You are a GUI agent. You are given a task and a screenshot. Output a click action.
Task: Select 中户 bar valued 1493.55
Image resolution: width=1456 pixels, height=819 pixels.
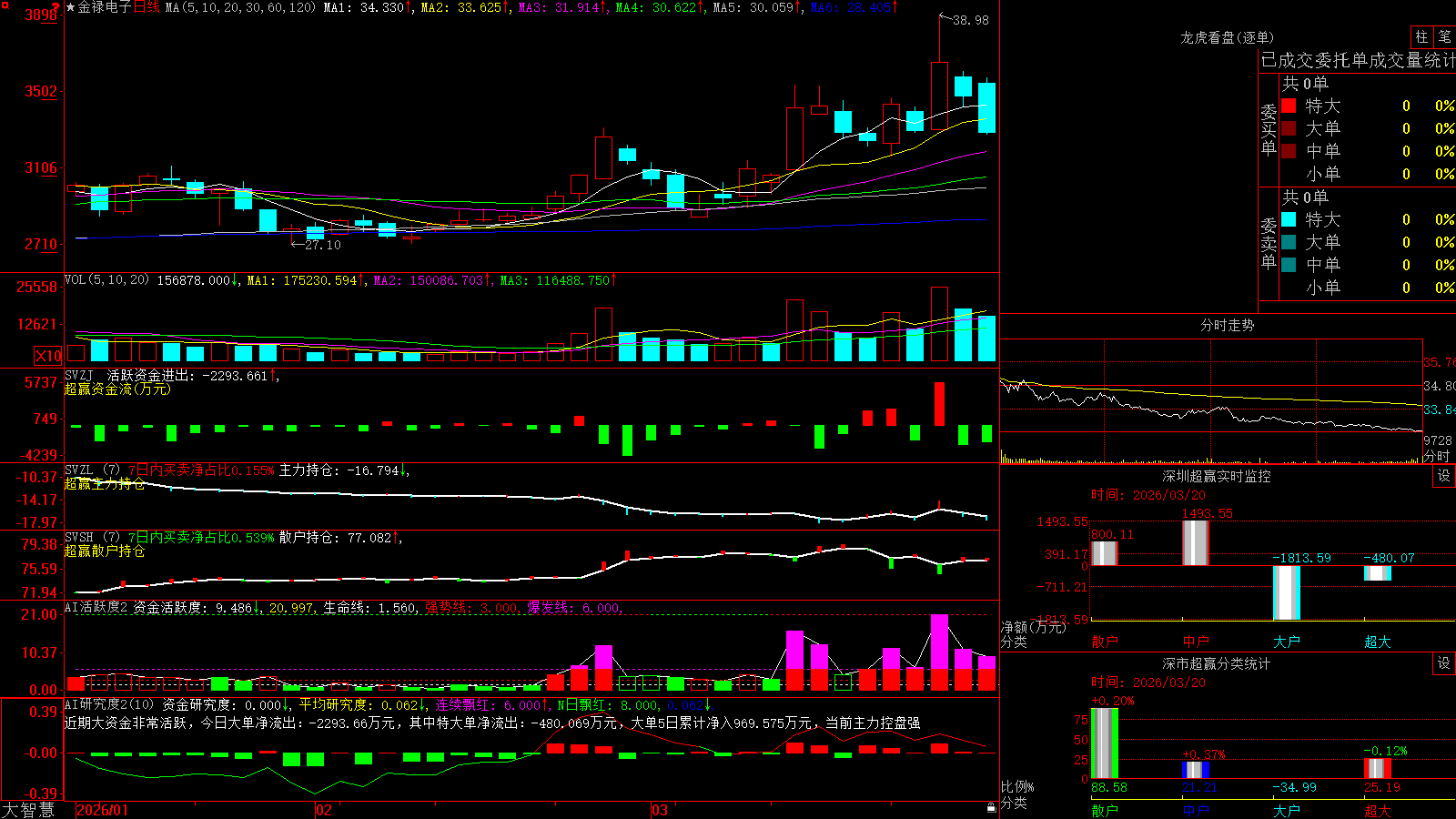click(1196, 543)
